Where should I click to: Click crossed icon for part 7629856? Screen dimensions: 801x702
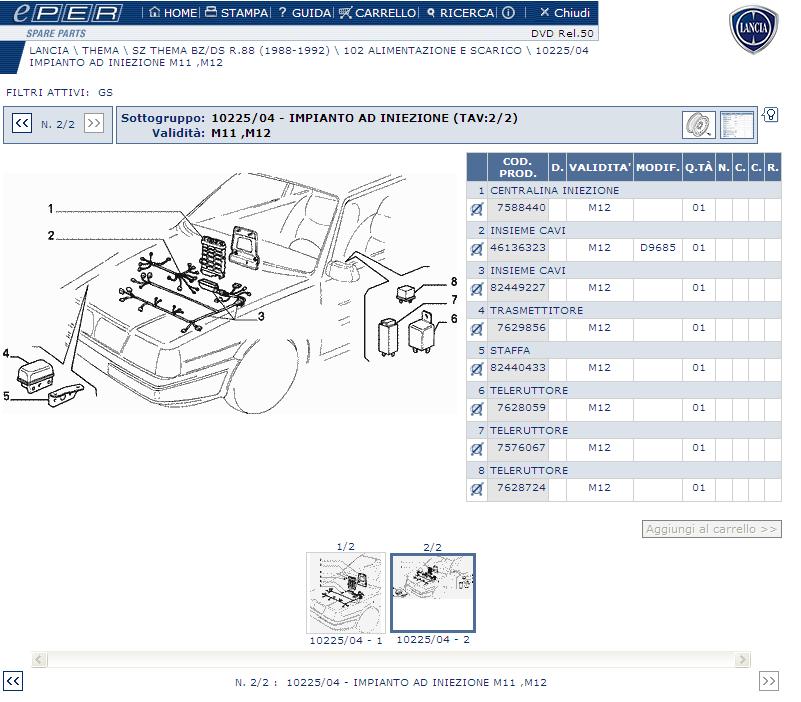(x=476, y=329)
